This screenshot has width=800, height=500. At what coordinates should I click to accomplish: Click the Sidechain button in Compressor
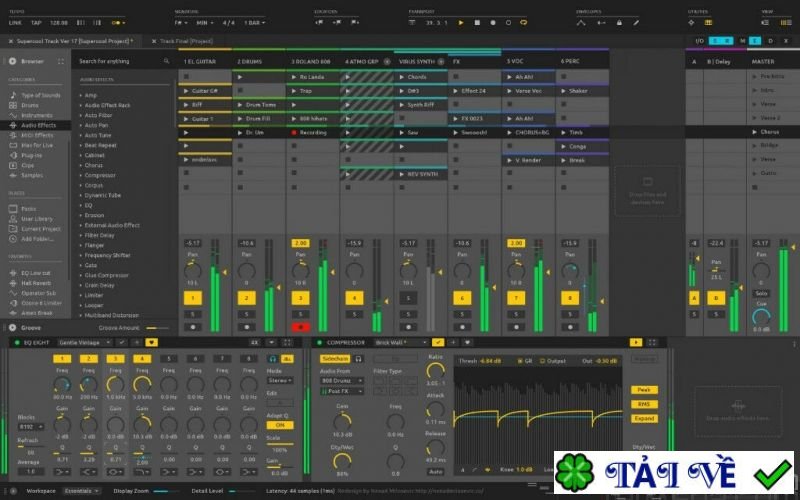click(x=334, y=358)
